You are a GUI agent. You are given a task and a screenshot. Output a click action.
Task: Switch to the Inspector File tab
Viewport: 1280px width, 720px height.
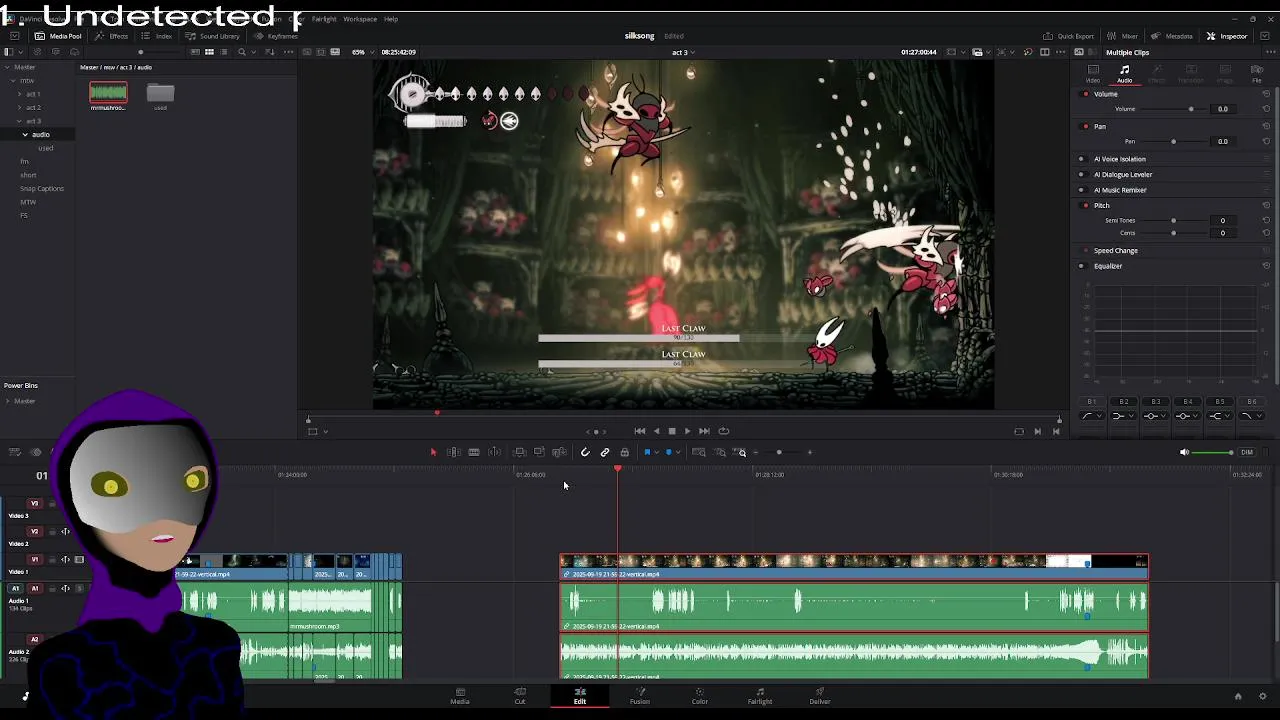pos(1257,73)
